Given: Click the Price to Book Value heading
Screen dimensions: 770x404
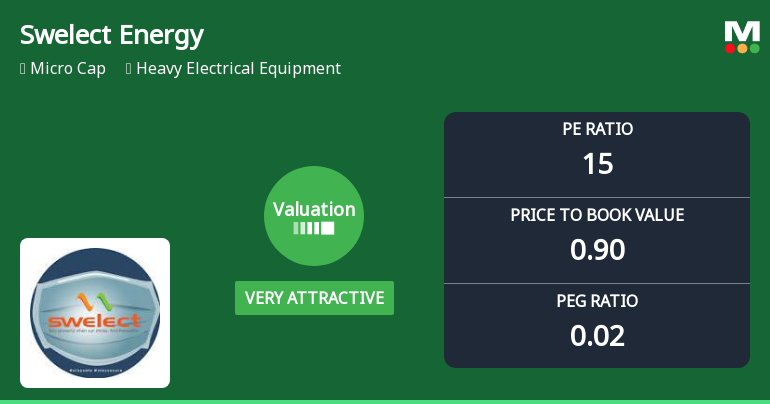Looking at the screenshot, I should click(x=597, y=215).
